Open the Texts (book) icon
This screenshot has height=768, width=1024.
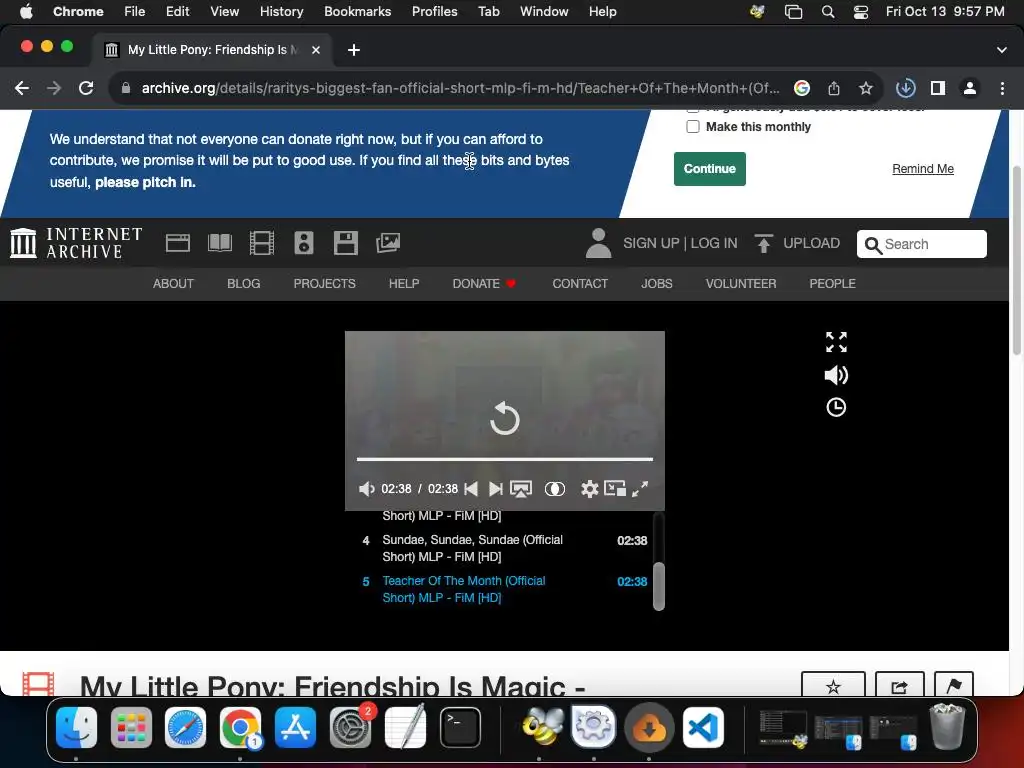(219, 243)
